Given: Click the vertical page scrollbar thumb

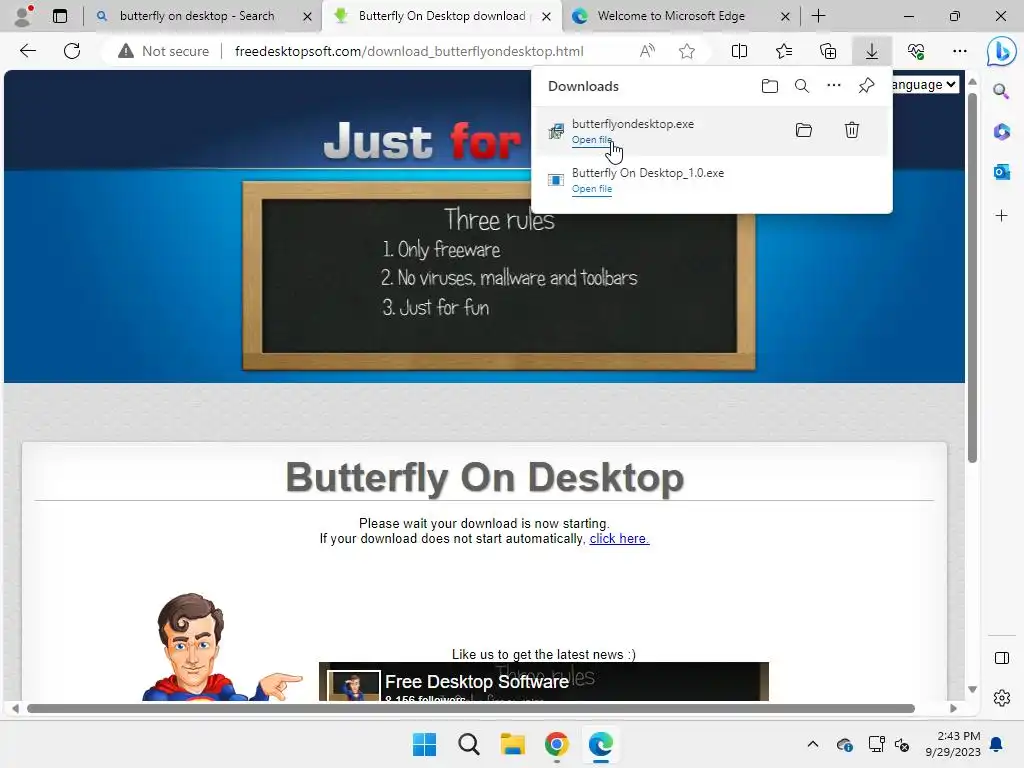Looking at the screenshot, I should click(x=972, y=278).
